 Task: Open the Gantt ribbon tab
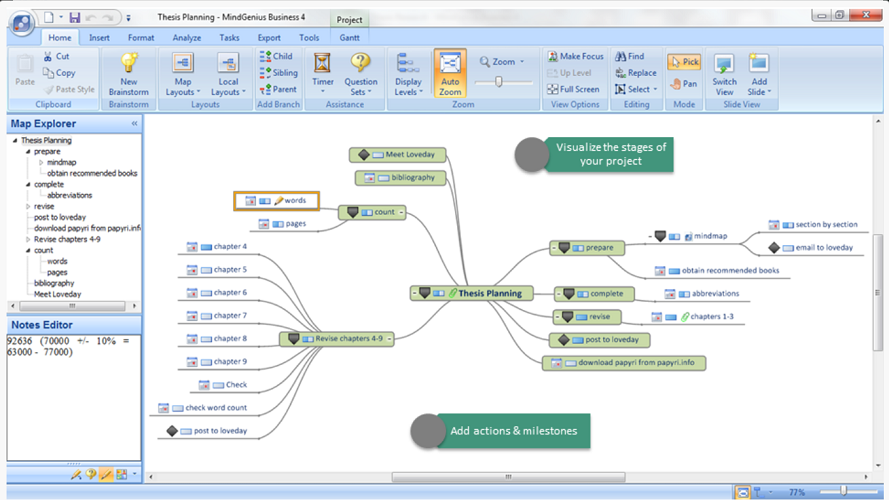tap(349, 38)
